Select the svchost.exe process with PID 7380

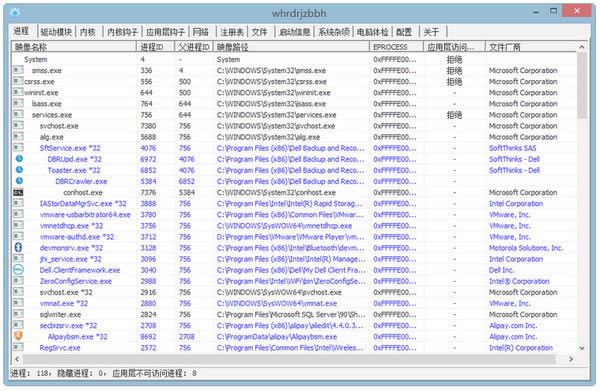click(59, 126)
